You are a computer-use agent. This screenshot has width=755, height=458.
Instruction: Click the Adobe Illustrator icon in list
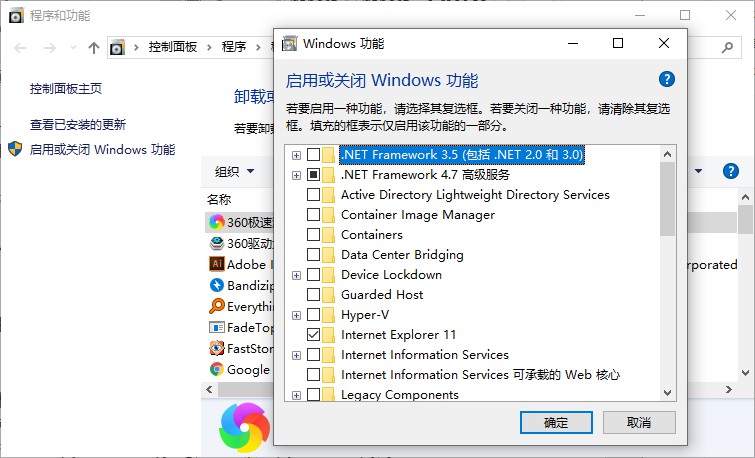click(216, 264)
